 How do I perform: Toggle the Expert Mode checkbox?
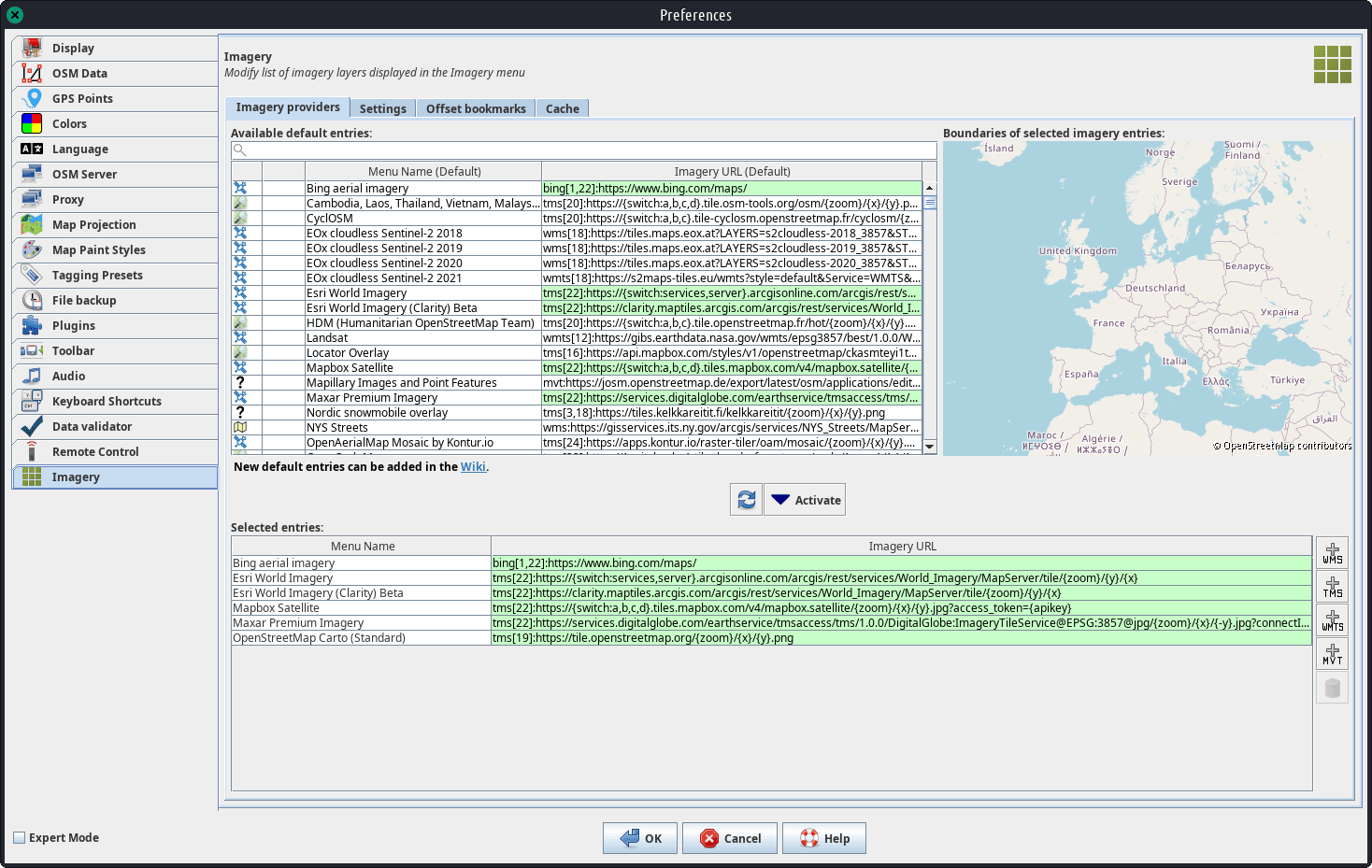click(x=20, y=837)
